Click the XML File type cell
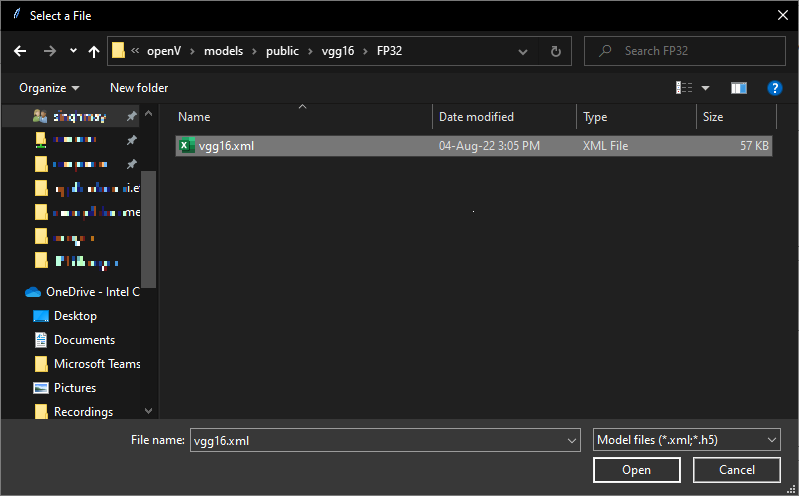Screen dimensions: 799x496 (605, 146)
